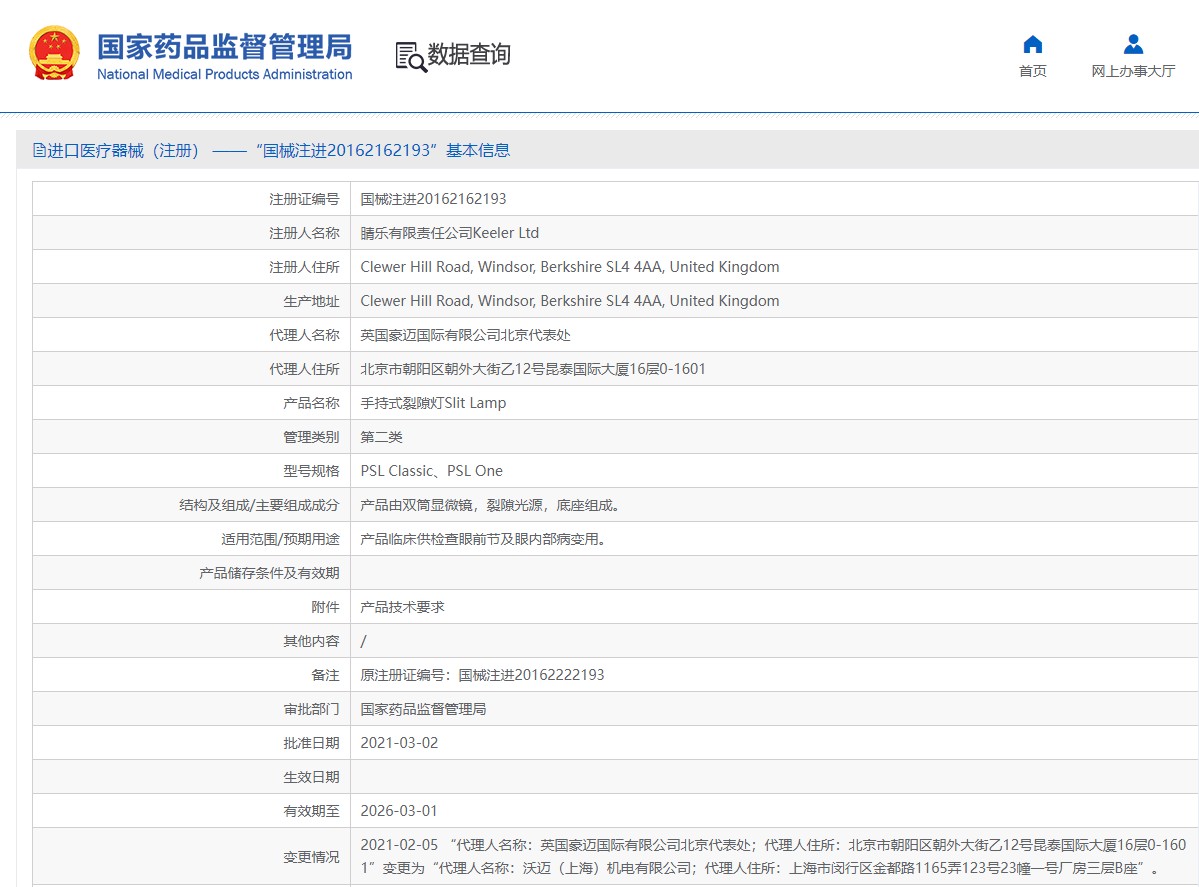Select the 昆泰国际大厦 address in 代理人住所 row
The height and width of the screenshot is (887, 1199).
coord(533,369)
